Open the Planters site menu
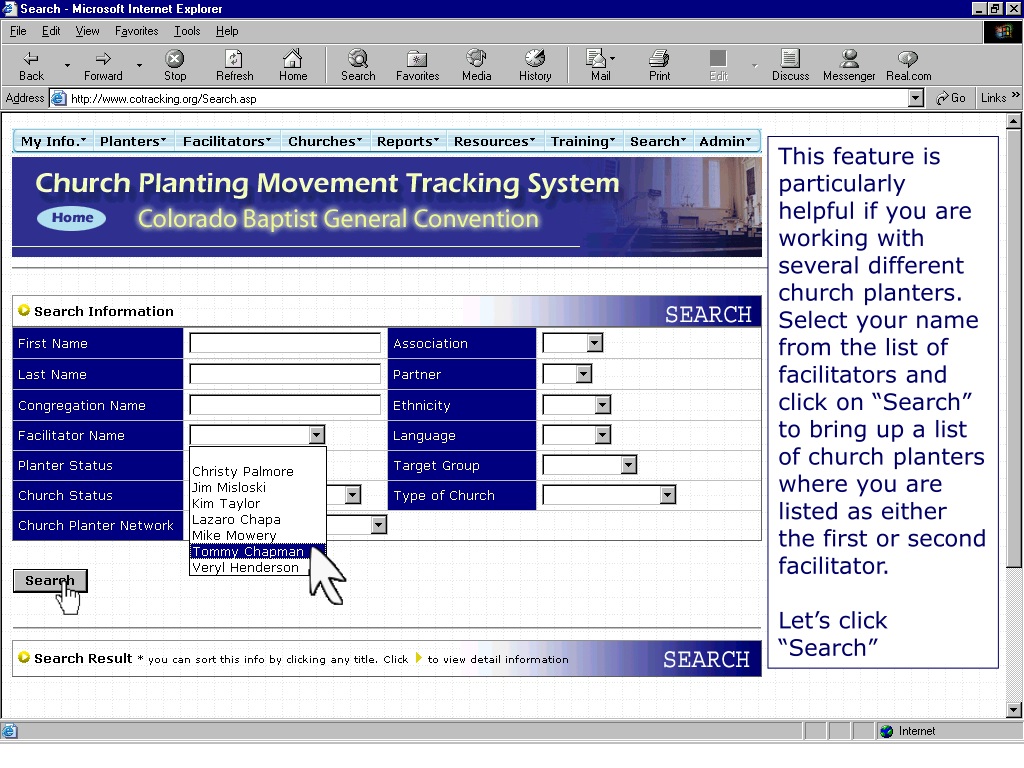Image resolution: width=1024 pixels, height=768 pixels. [133, 141]
